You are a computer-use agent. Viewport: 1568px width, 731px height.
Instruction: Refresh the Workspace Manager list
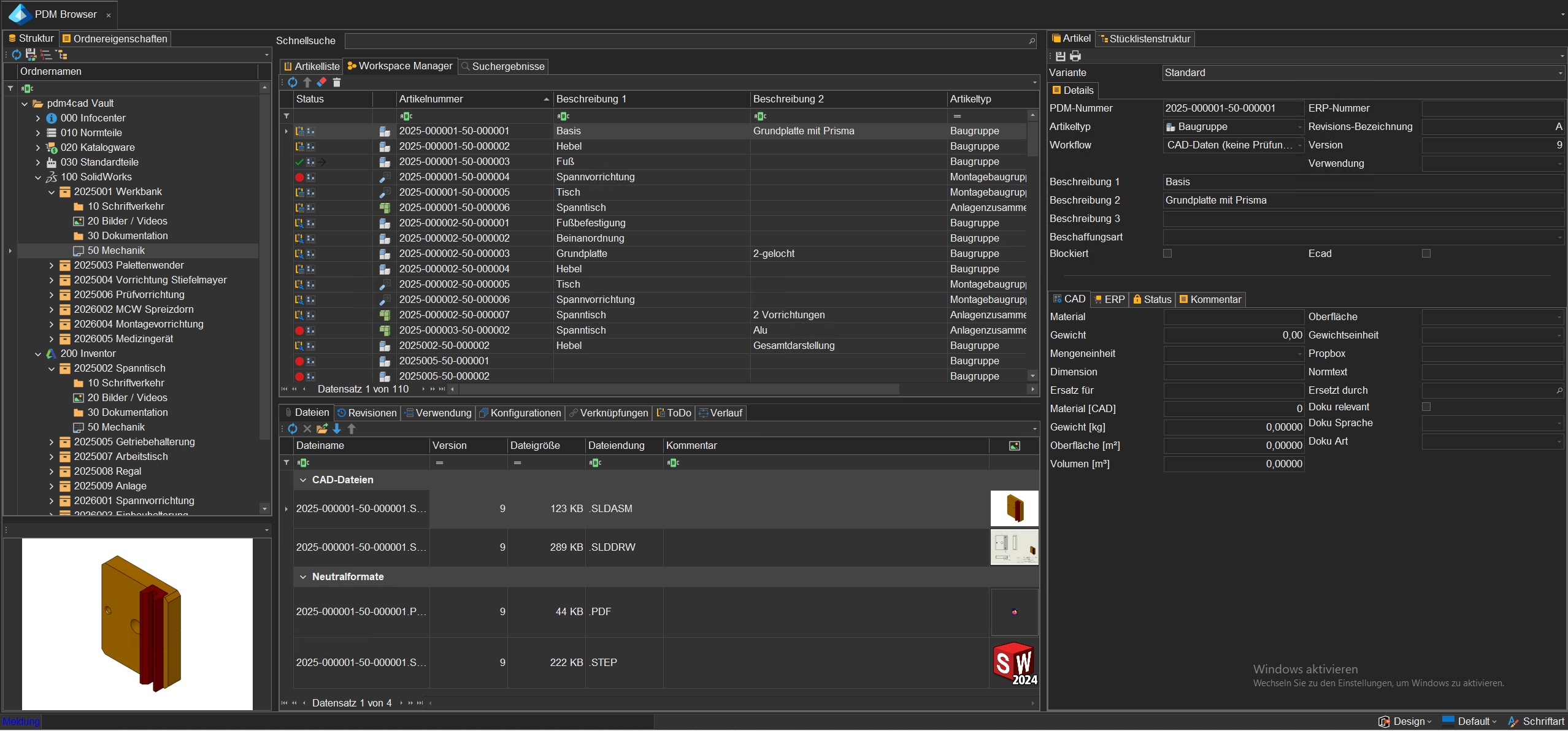pyautogui.click(x=293, y=82)
